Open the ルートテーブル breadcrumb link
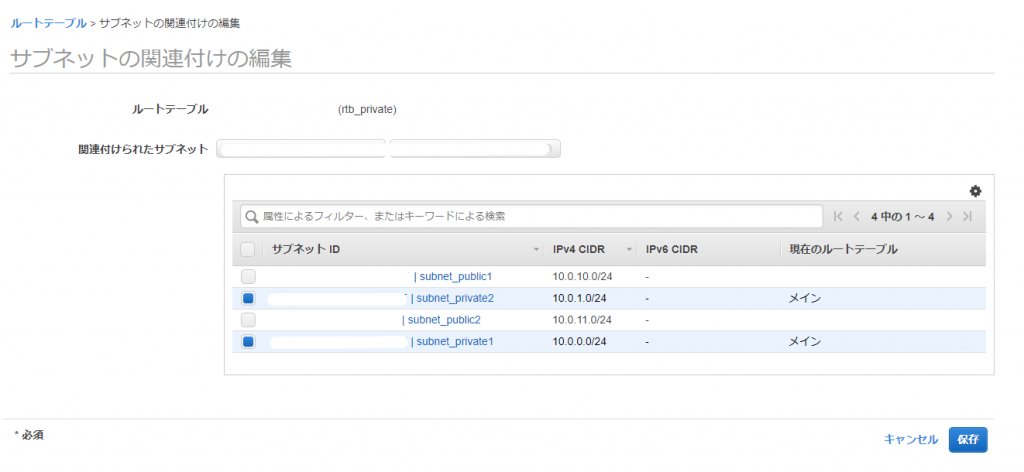Screen dimensions: 1024x472 coord(48,23)
